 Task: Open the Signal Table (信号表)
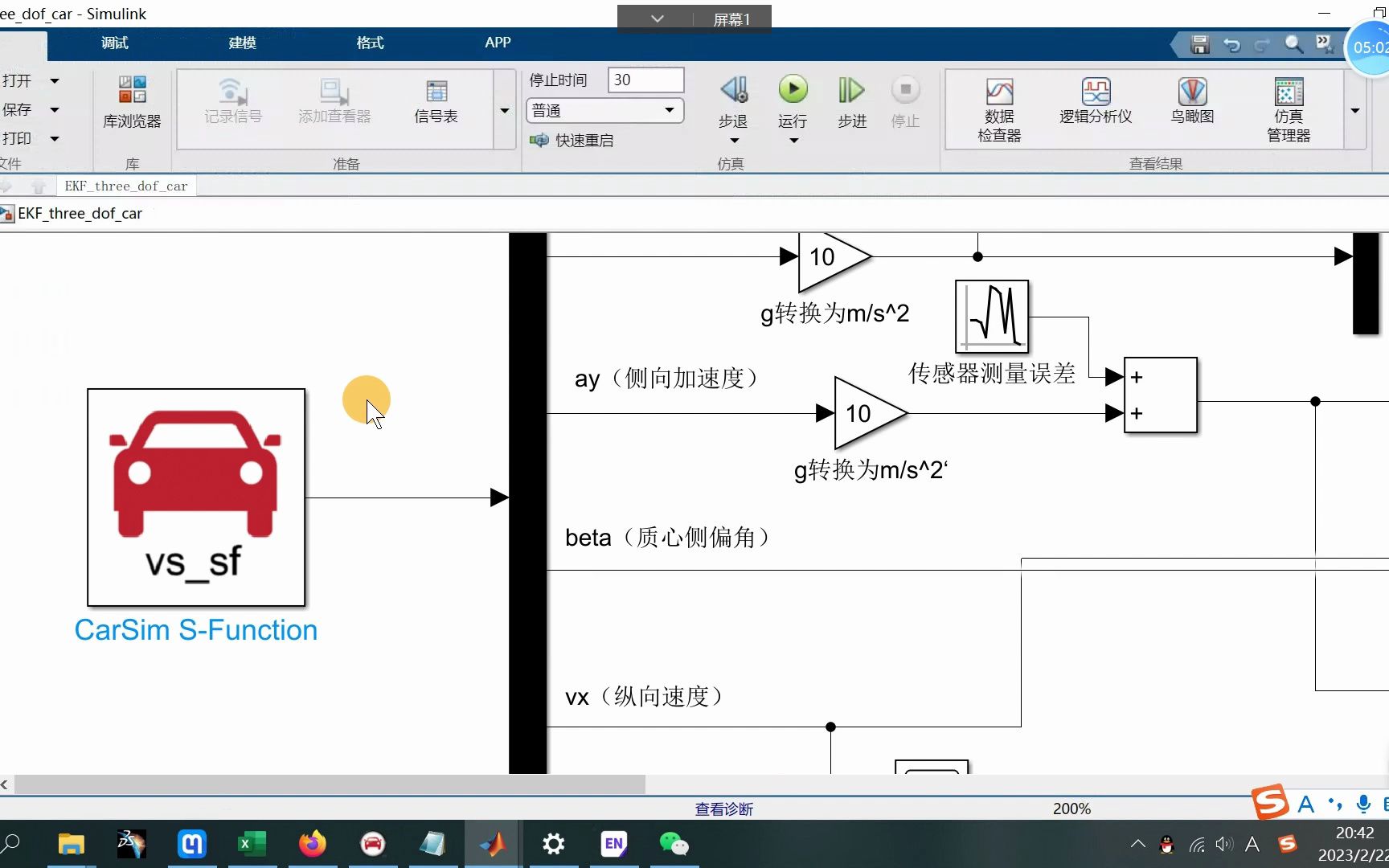click(436, 102)
